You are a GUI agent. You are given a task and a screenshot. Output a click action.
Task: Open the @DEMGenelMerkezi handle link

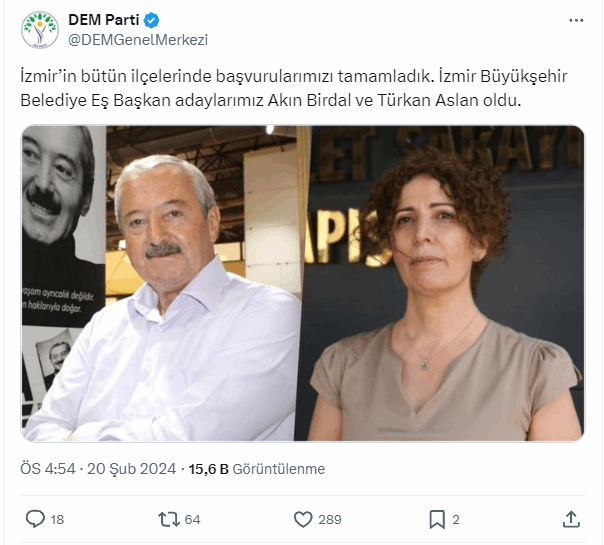tap(138, 40)
